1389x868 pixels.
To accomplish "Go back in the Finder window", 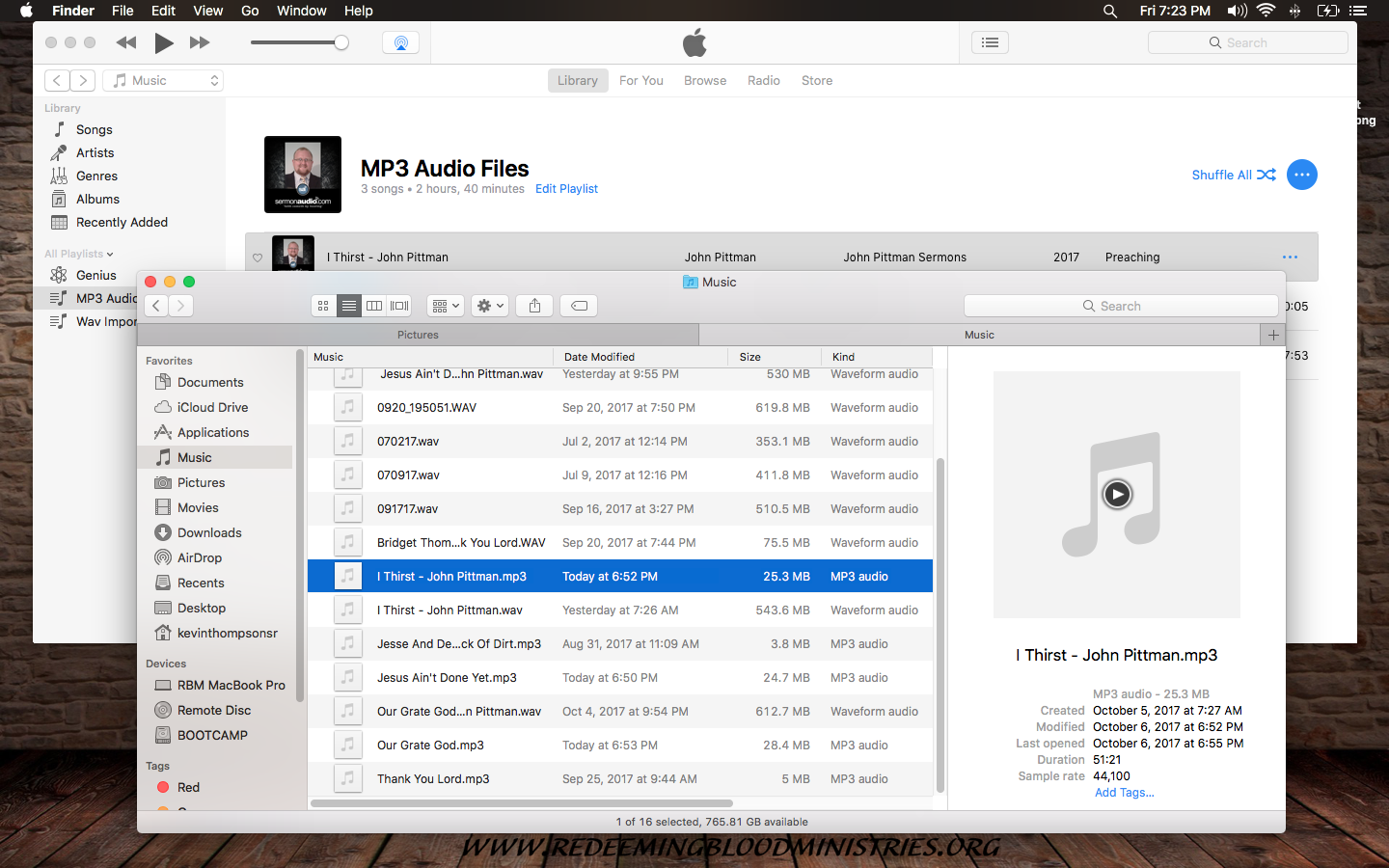I will coord(156,306).
